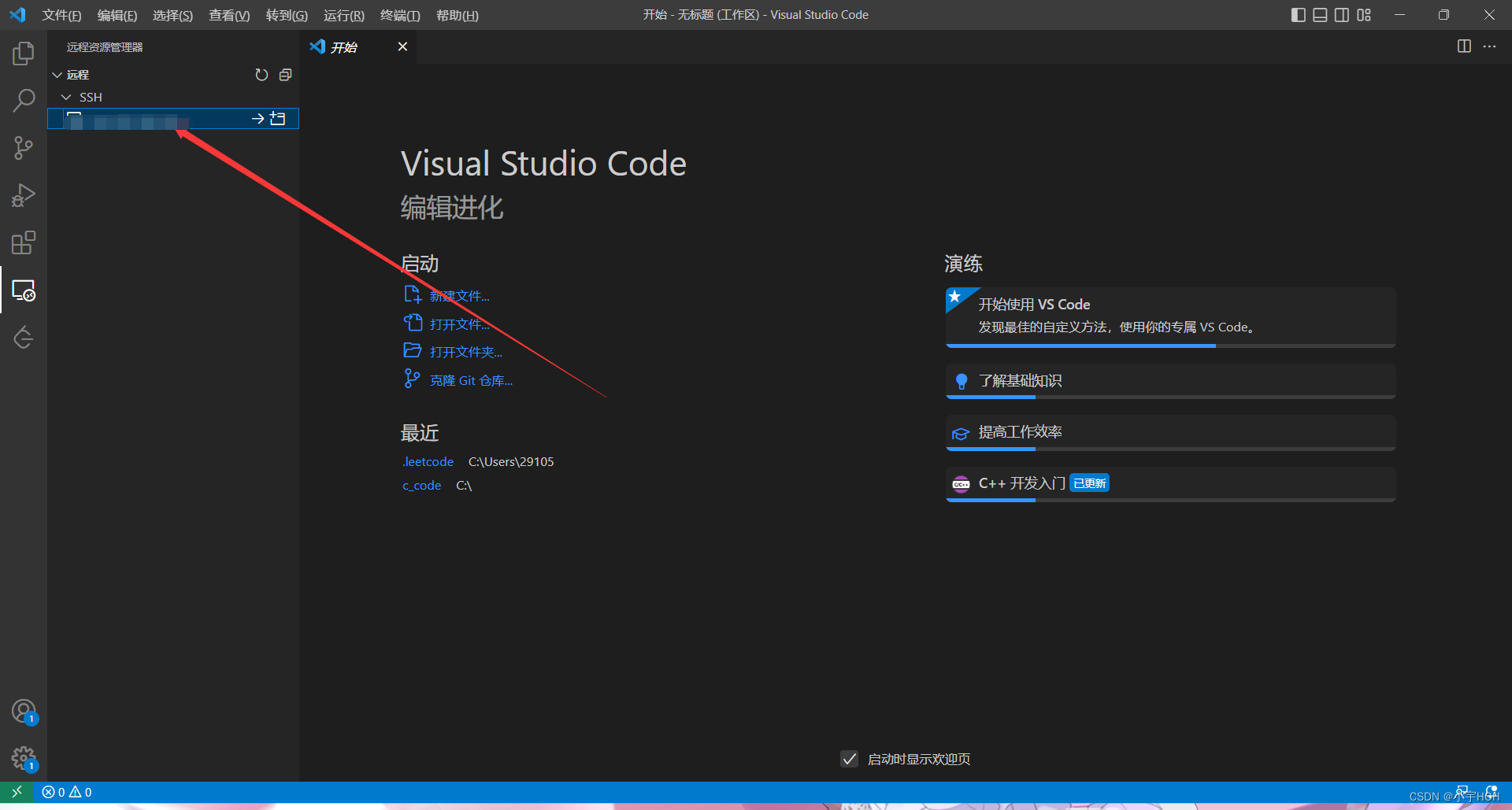Click the 已更新 badge on C++ walkthrough
This screenshot has height=810, width=1512.
[x=1090, y=483]
